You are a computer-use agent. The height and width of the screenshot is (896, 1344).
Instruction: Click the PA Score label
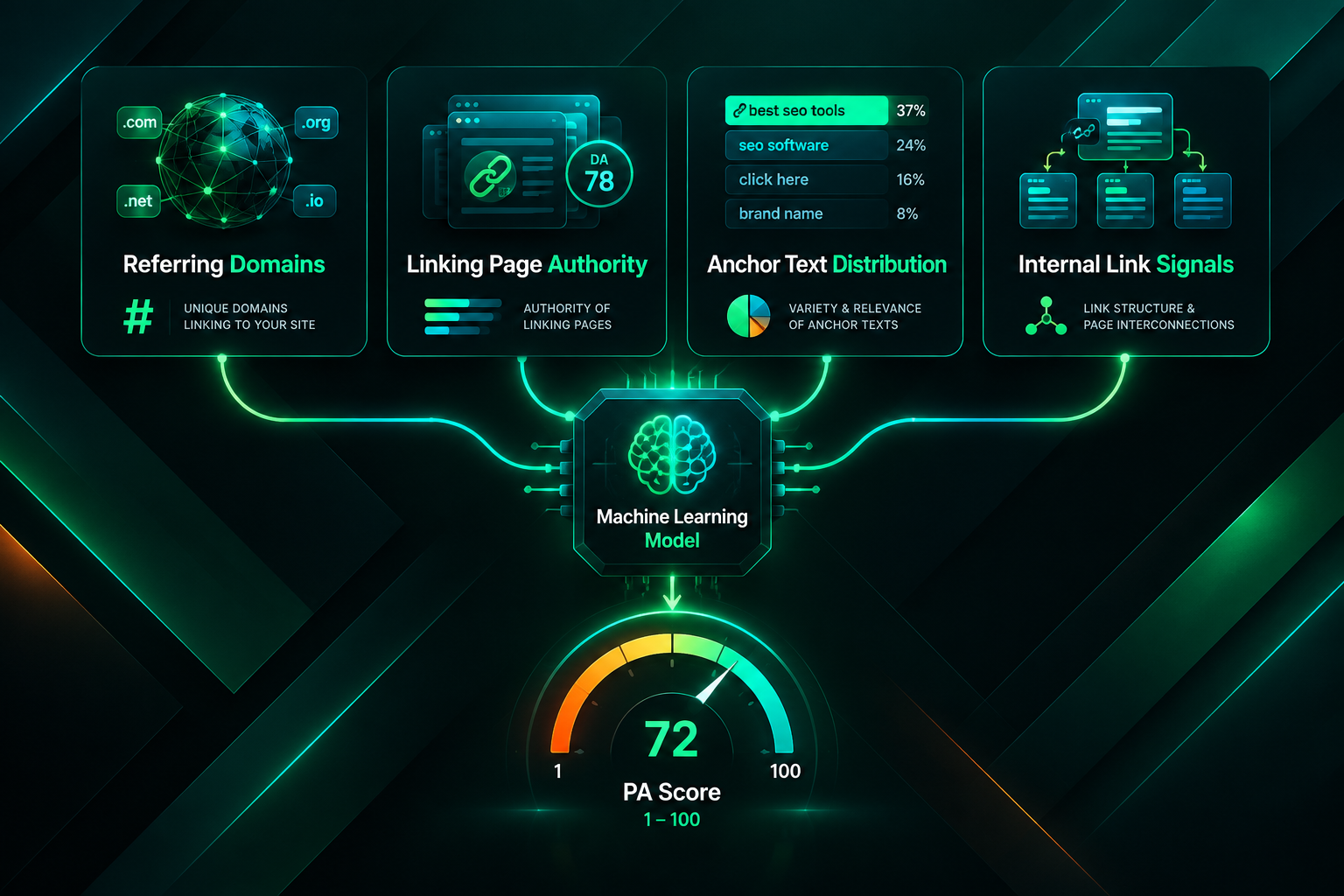pos(672,792)
